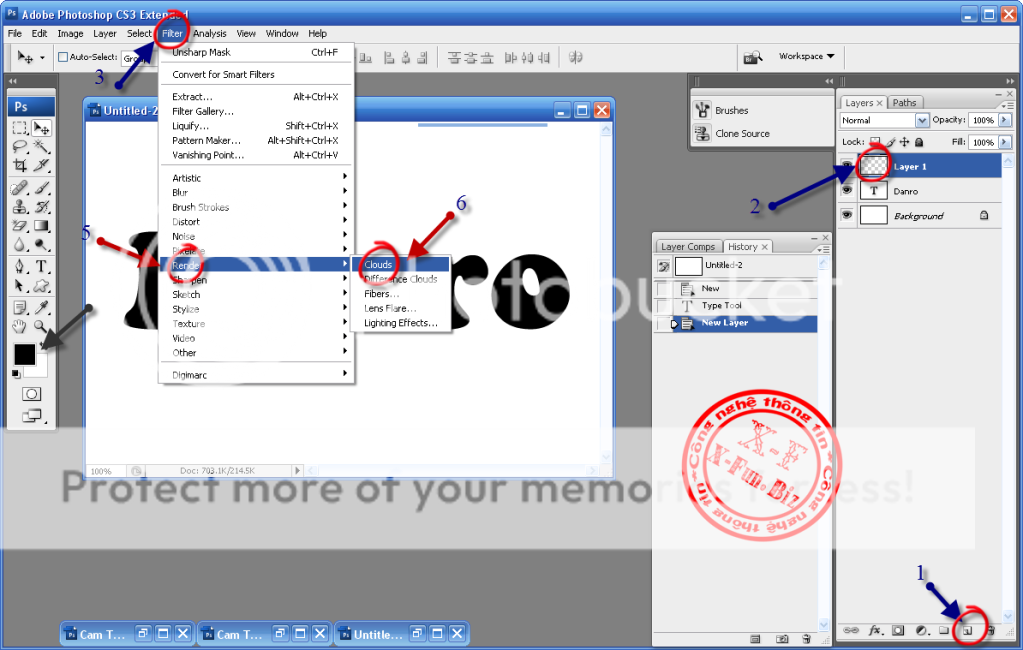Select the Move tool in toolbox

click(42, 128)
